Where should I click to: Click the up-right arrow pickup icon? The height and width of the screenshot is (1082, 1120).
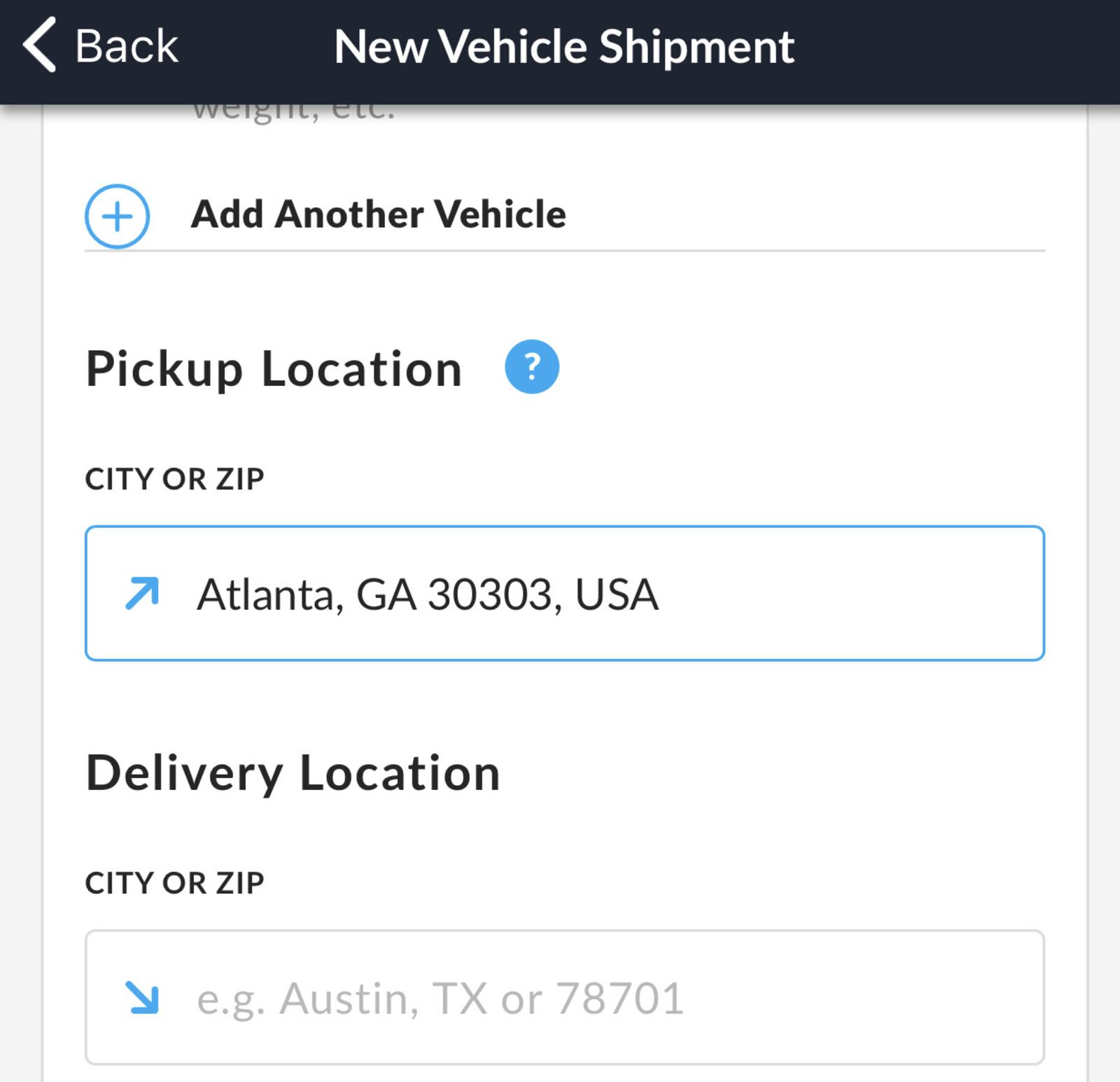(142, 593)
